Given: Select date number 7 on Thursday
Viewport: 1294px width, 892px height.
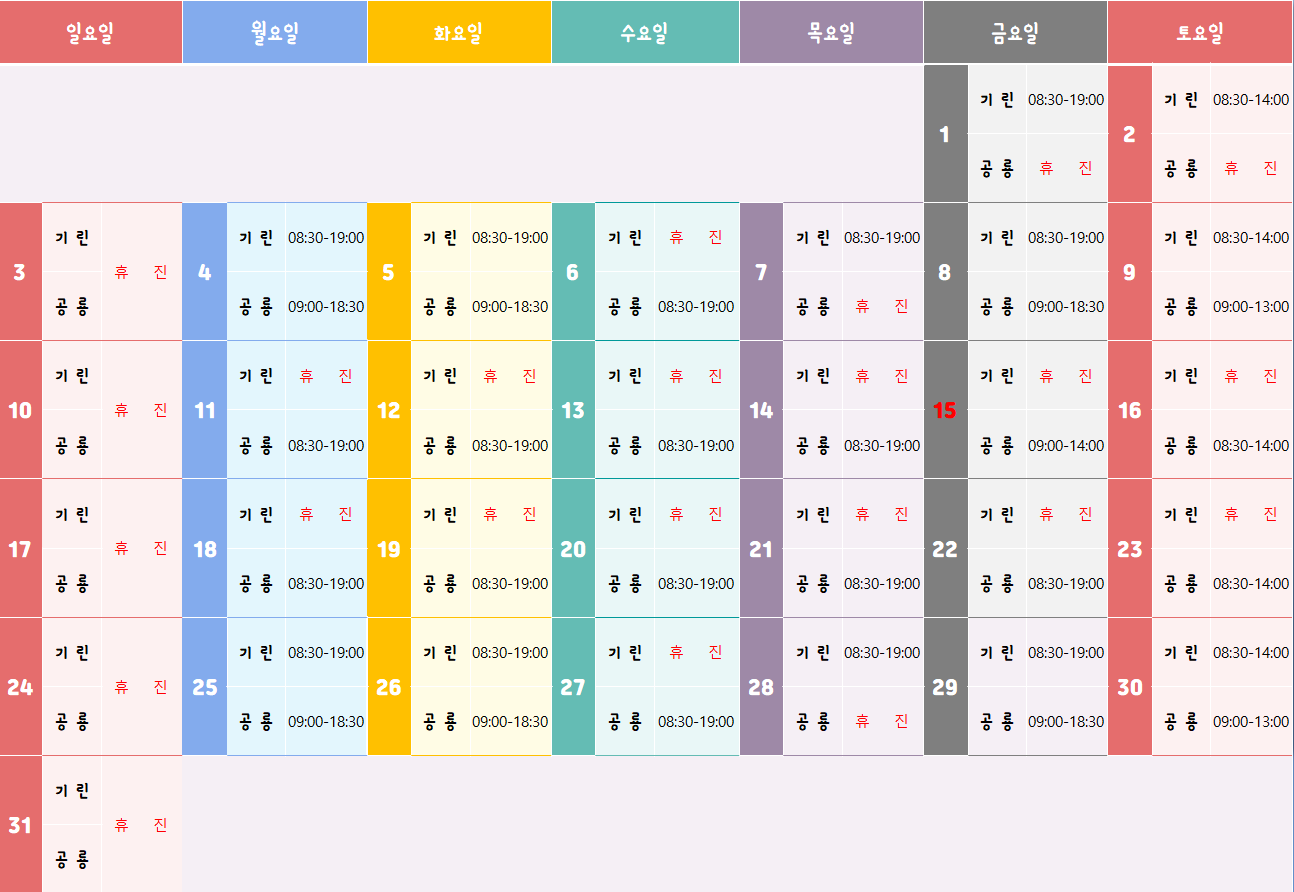Looking at the screenshot, I should tap(761, 272).
